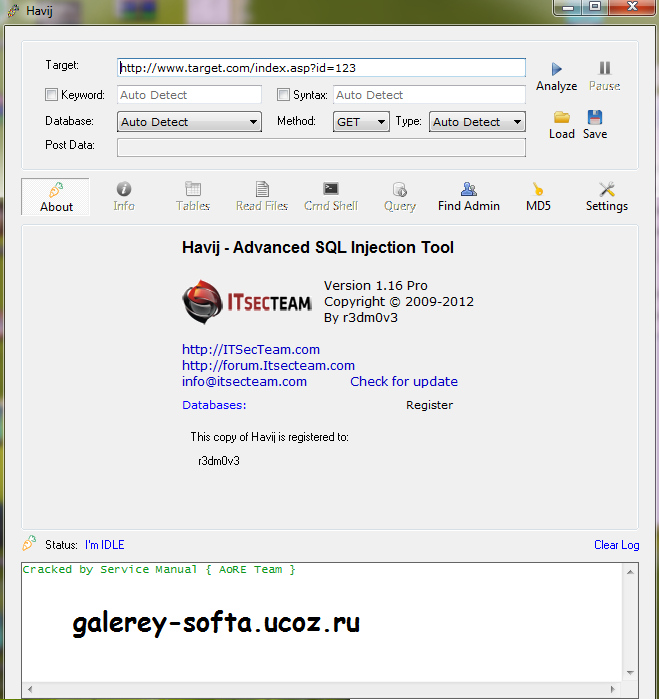Click the carrot icon beside Status
This screenshot has height=700, width=659.
(x=29, y=543)
